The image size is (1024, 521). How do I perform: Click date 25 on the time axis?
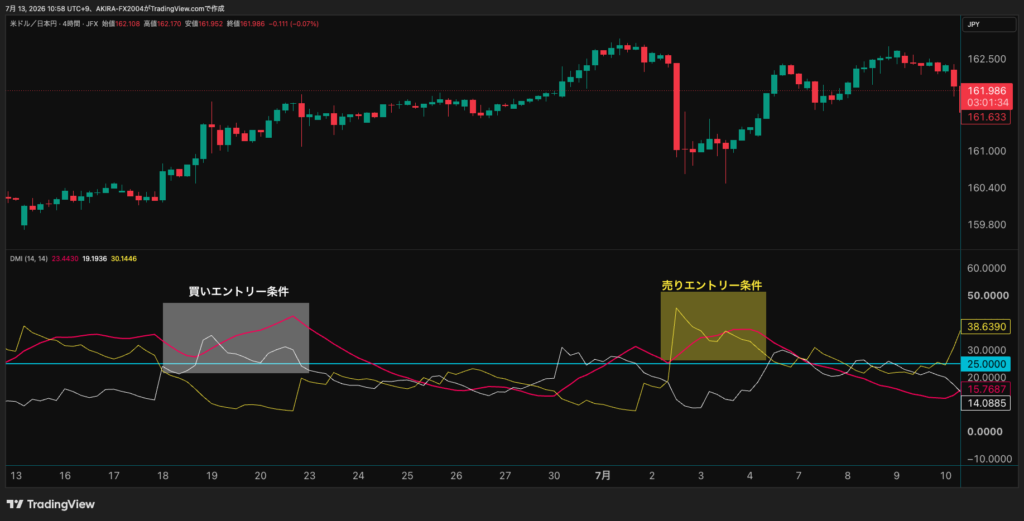(408, 476)
